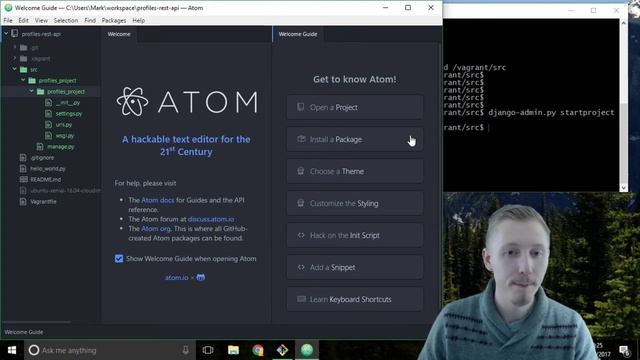Expand Choose a Theme card
The height and width of the screenshot is (360, 640).
(355, 171)
